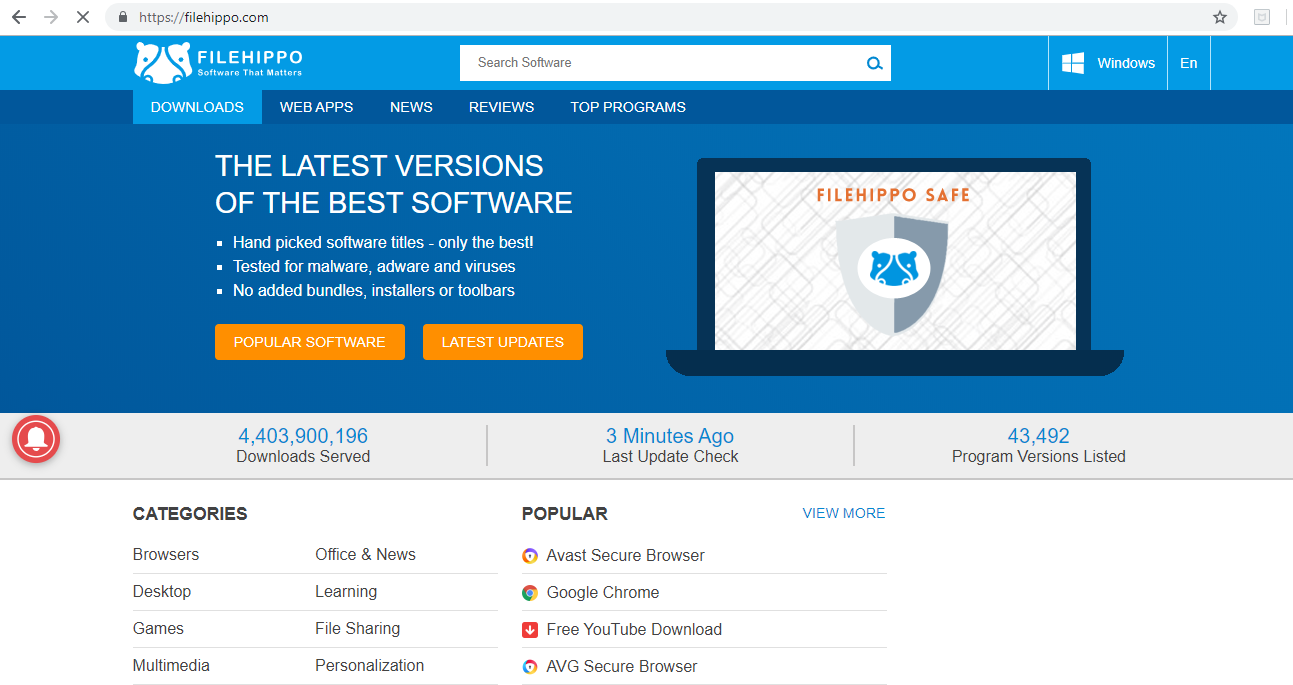
Task: Go back using browser back arrow
Action: [x=18, y=17]
